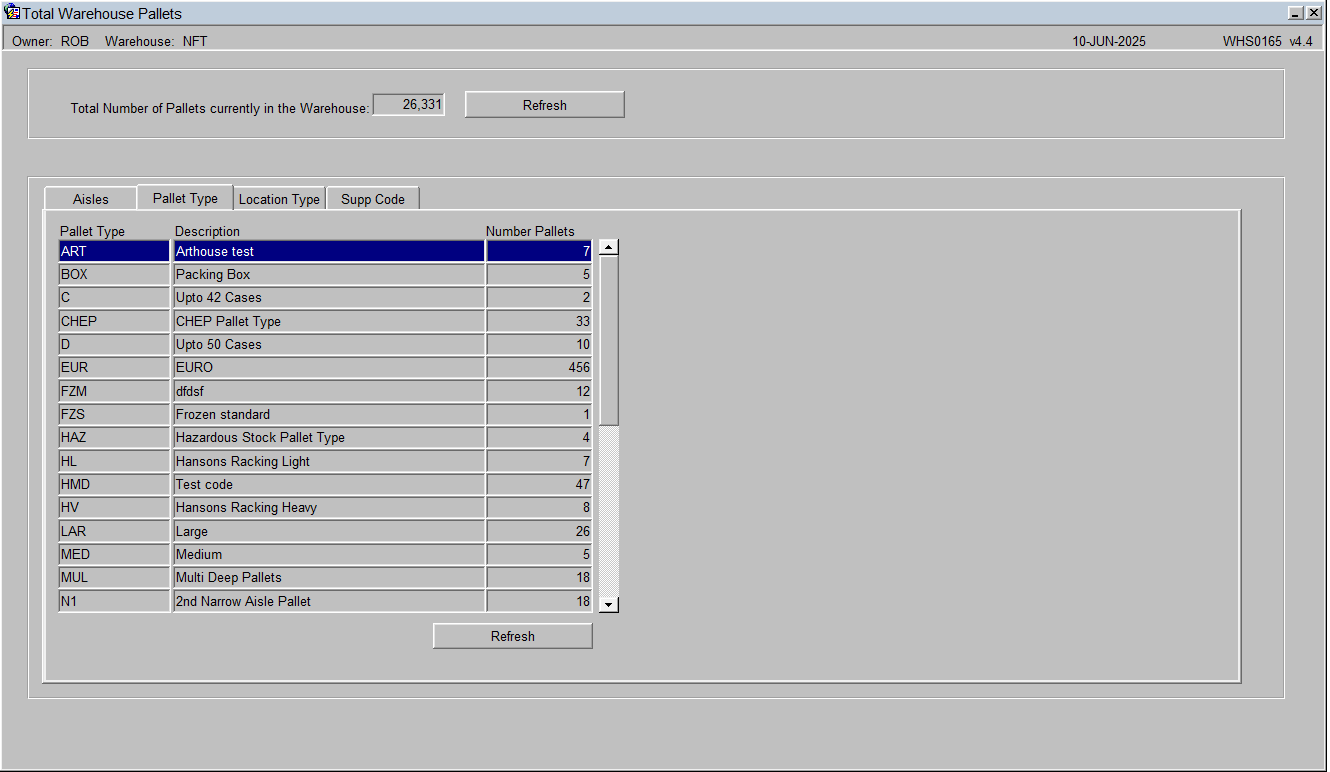Click the Upto 42 Cases description
This screenshot has width=1330, height=772.
tap(329, 297)
